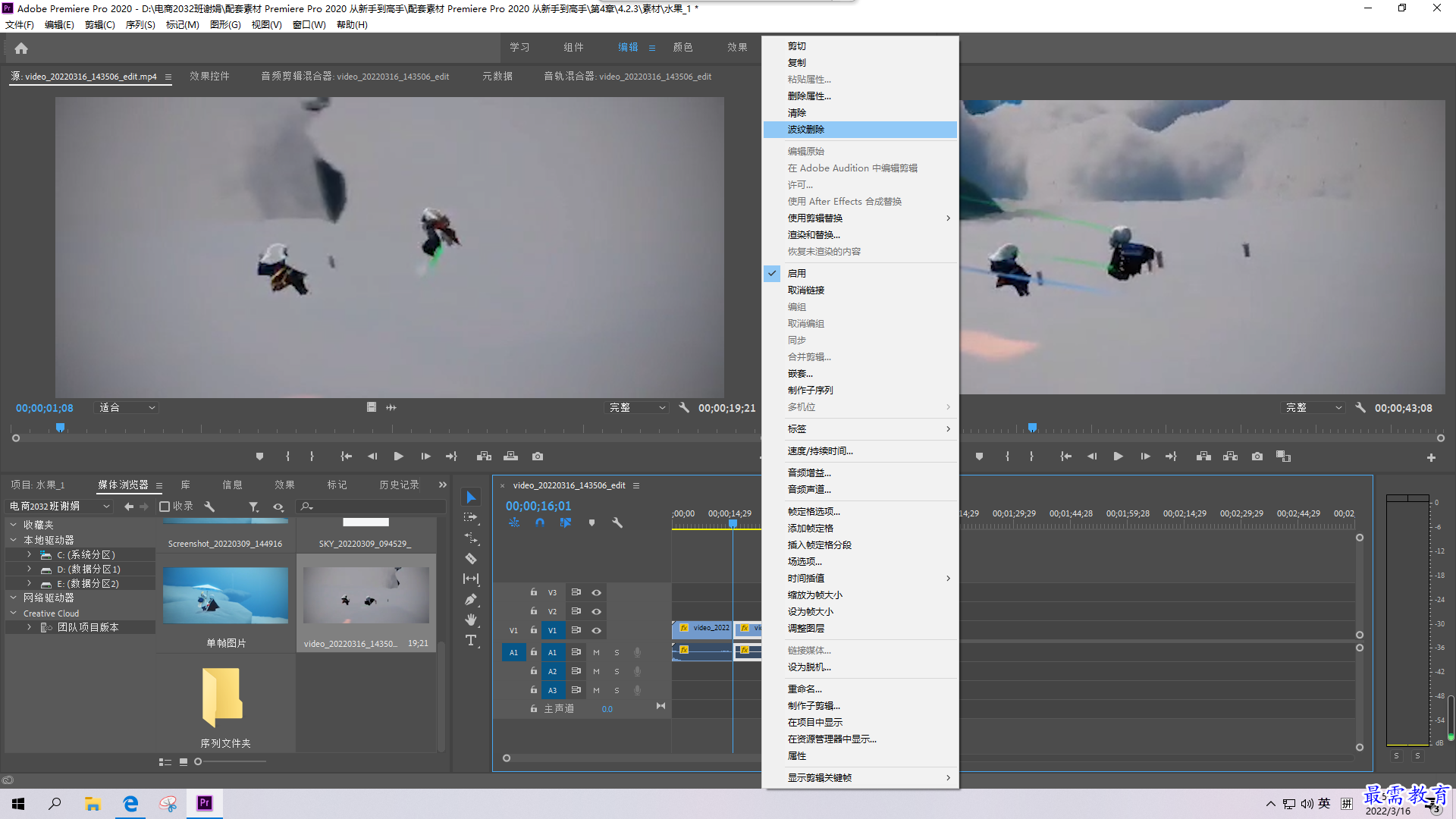1456x819 pixels.
Task: Click the insert-sequence-as-nest icon in timeline
Action: tap(514, 522)
